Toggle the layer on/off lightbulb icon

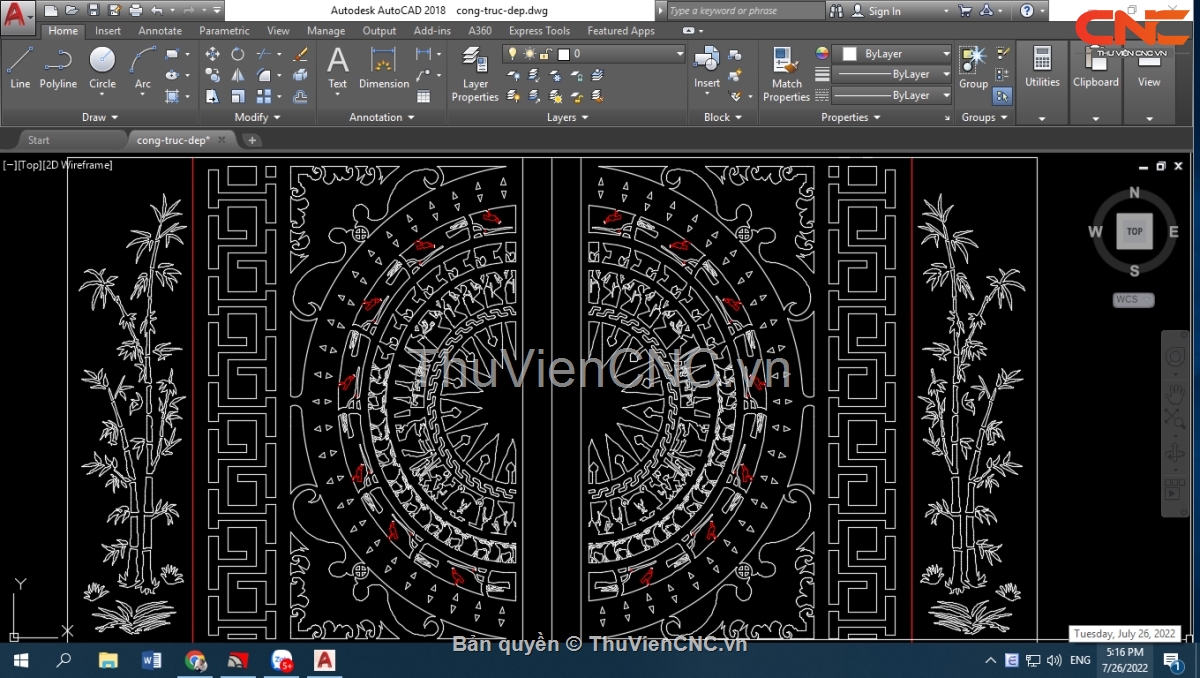click(513, 54)
